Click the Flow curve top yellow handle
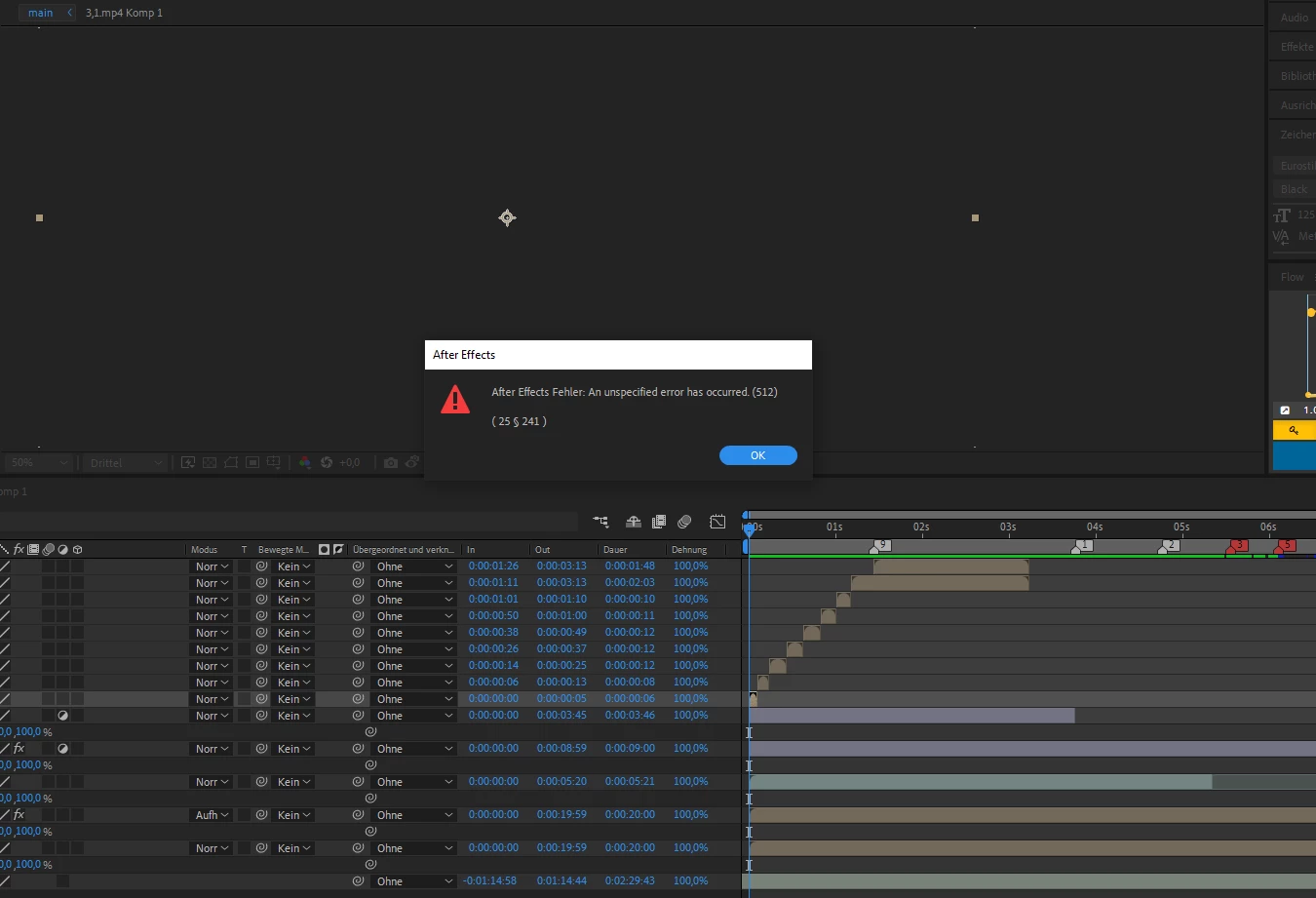 click(x=1311, y=313)
